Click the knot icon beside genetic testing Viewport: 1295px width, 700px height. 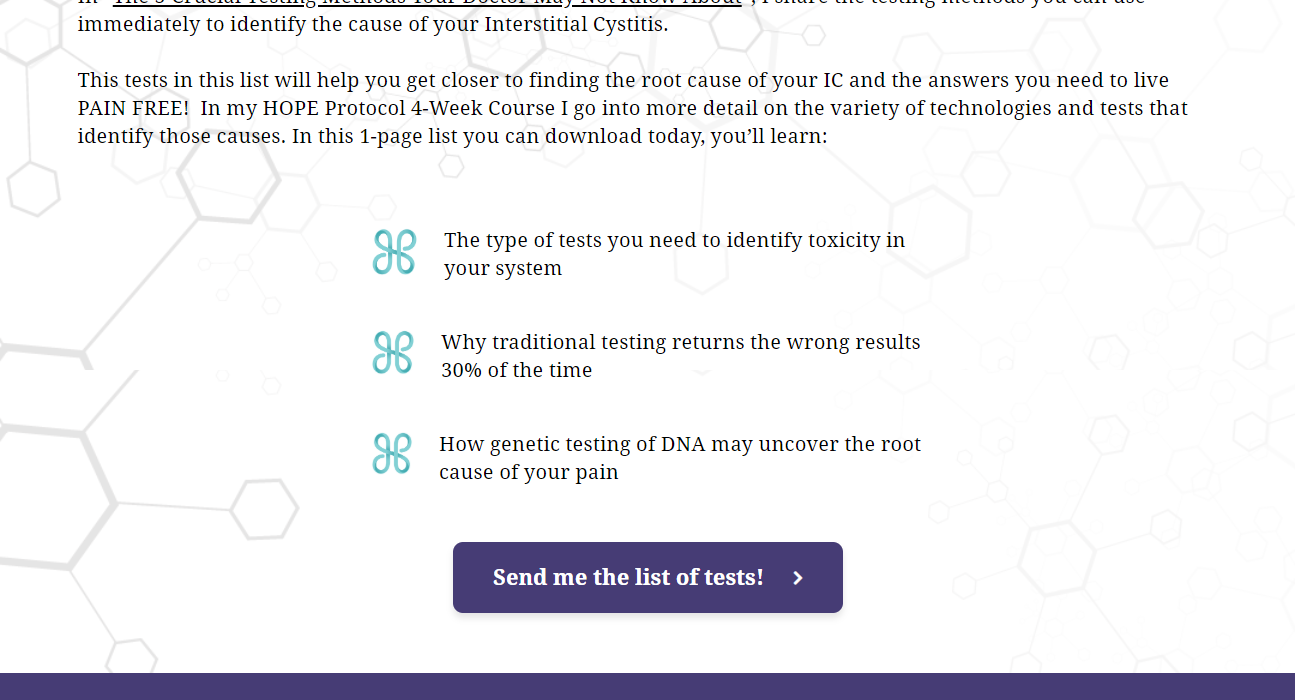[x=392, y=453]
